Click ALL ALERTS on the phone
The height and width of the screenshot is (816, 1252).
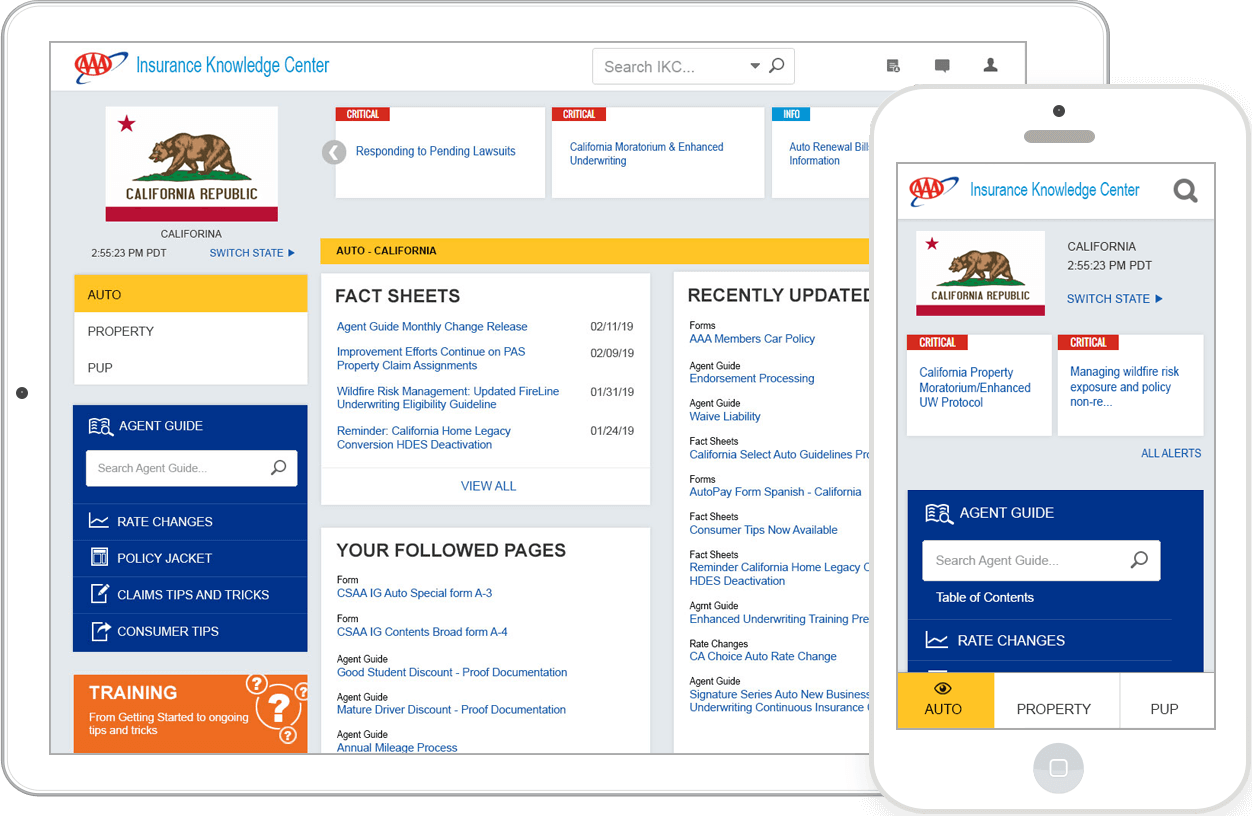tap(1171, 454)
